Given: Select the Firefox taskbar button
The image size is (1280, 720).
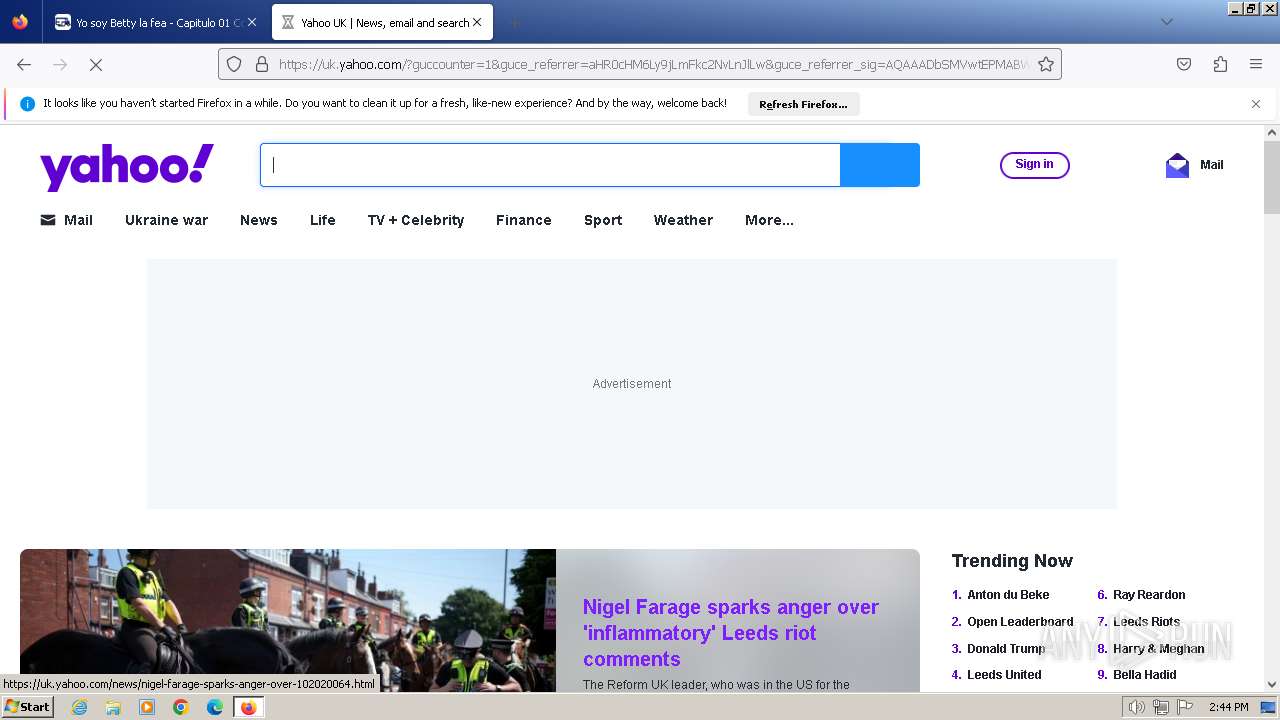Looking at the screenshot, I should pos(248,707).
